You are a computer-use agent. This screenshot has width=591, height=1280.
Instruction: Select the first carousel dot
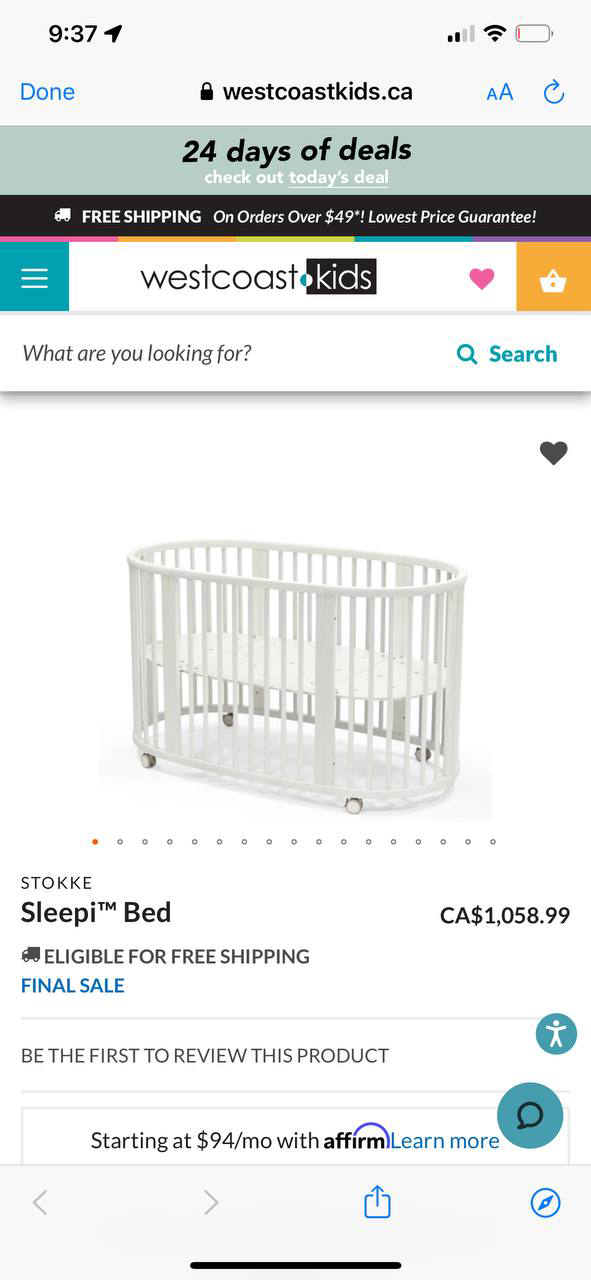95,841
